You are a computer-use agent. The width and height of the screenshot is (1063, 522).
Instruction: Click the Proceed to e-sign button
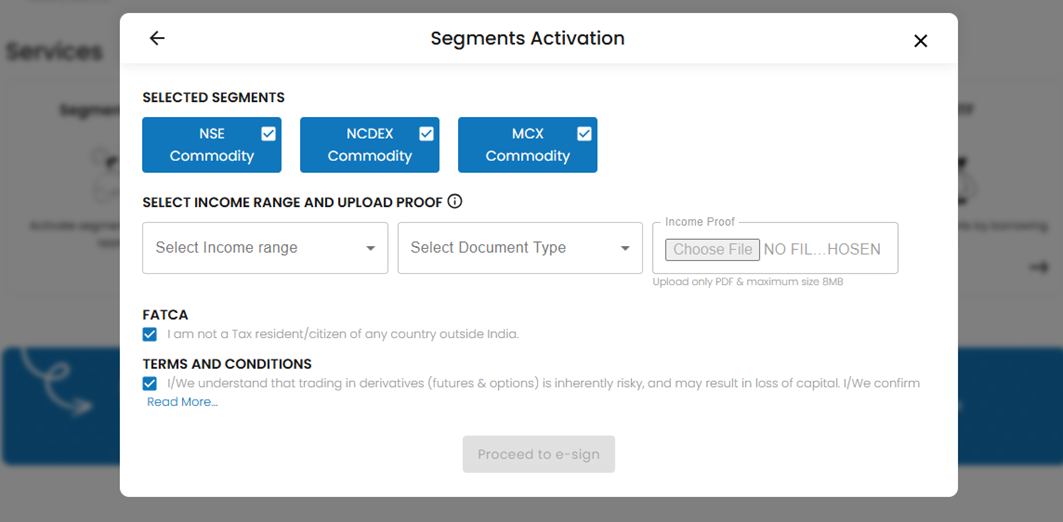(x=538, y=454)
